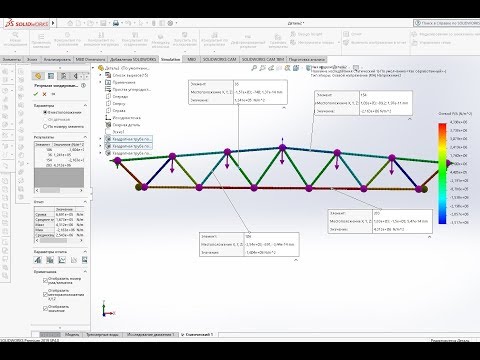Click Включить изображение в отчет
The image size is (480, 360).
(x=375, y=43)
